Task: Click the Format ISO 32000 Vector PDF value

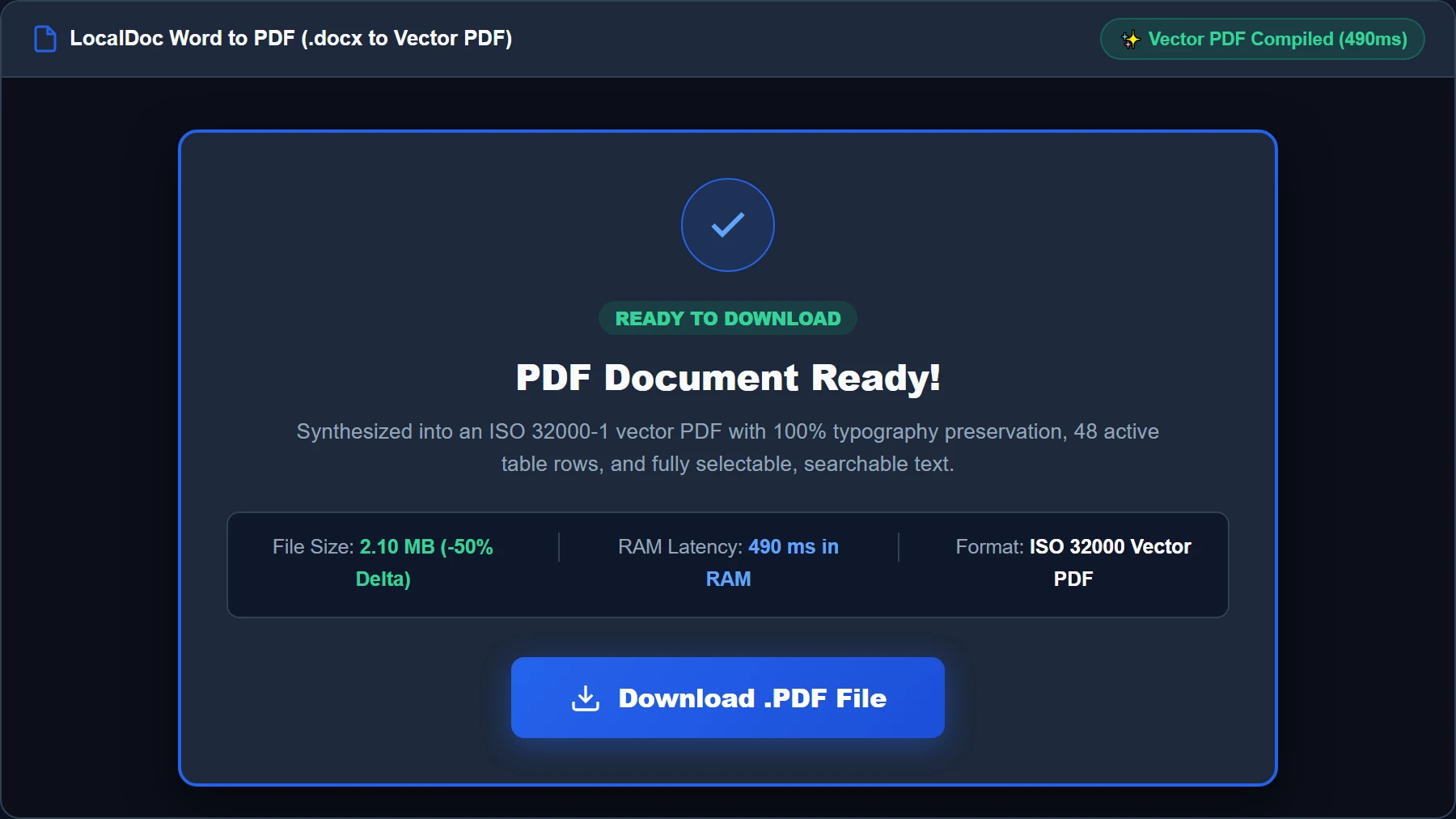Action: point(1110,562)
